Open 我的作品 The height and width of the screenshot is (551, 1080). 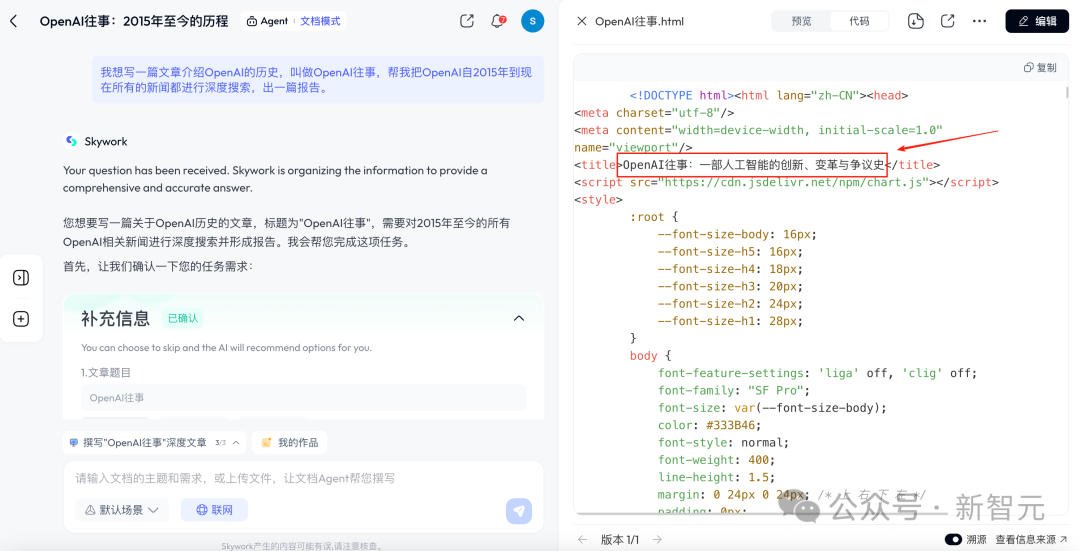290,442
